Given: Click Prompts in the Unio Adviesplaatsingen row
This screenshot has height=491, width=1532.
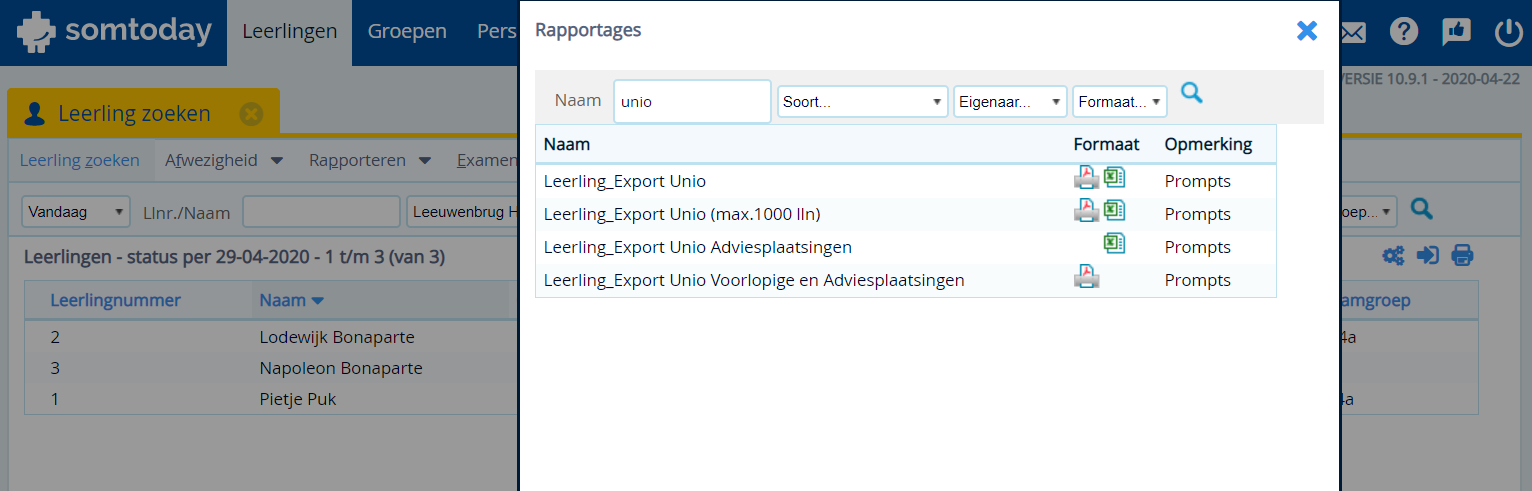Looking at the screenshot, I should tap(1198, 247).
